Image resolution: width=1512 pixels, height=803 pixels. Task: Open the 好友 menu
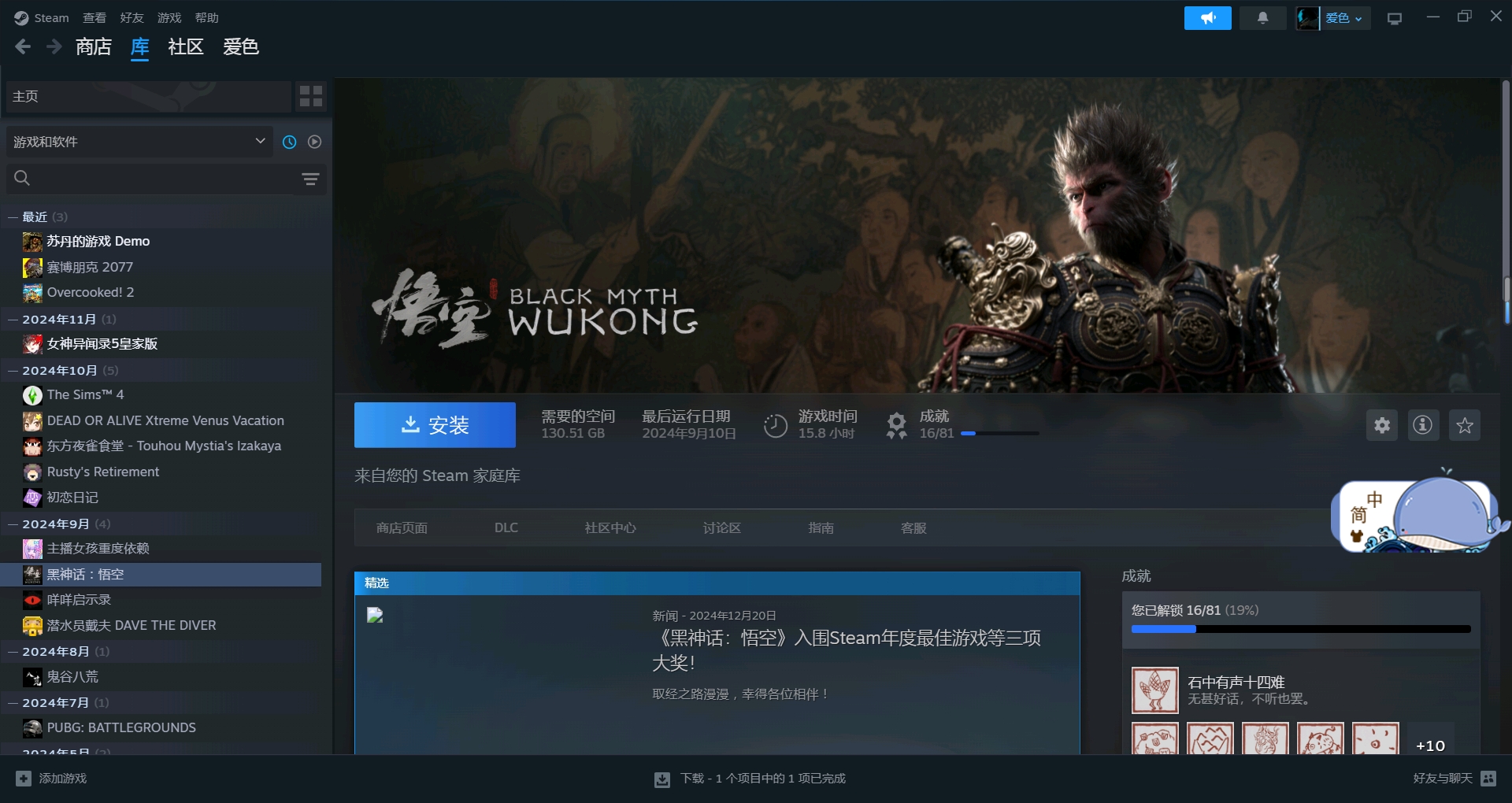tap(132, 17)
